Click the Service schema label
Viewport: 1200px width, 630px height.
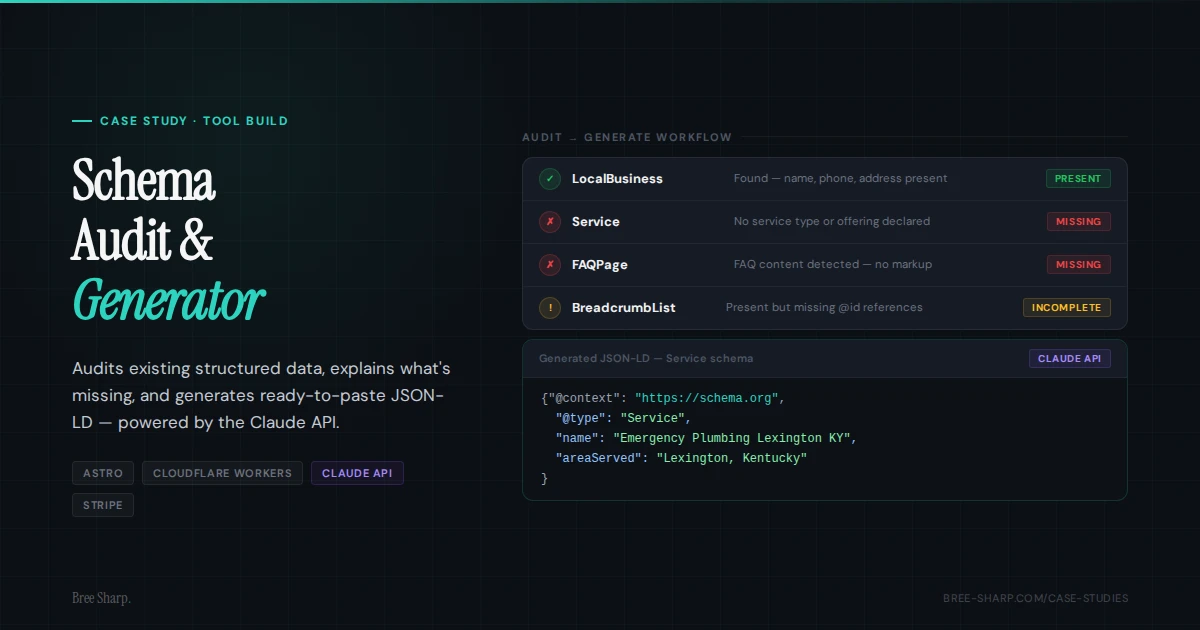pos(596,222)
